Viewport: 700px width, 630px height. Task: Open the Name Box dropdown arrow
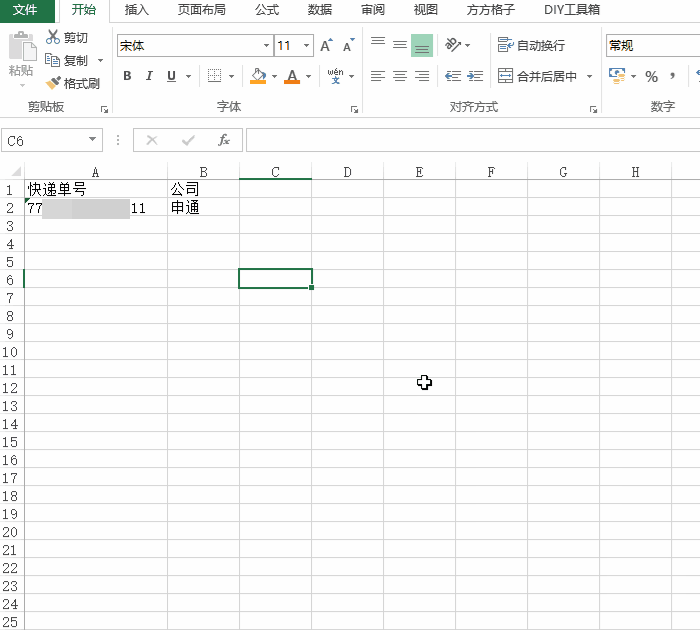click(92, 139)
